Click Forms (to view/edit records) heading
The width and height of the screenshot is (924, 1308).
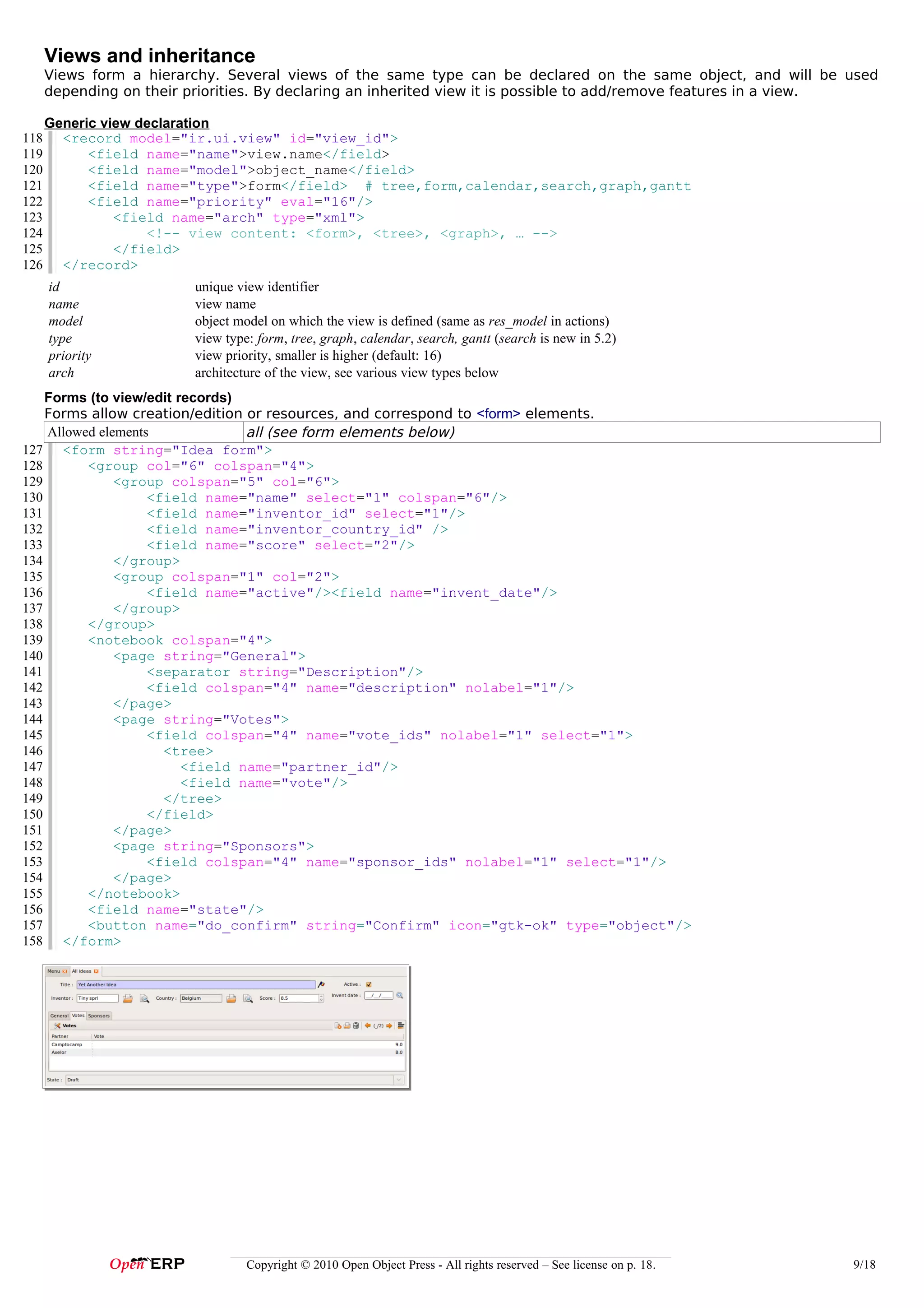(138, 398)
